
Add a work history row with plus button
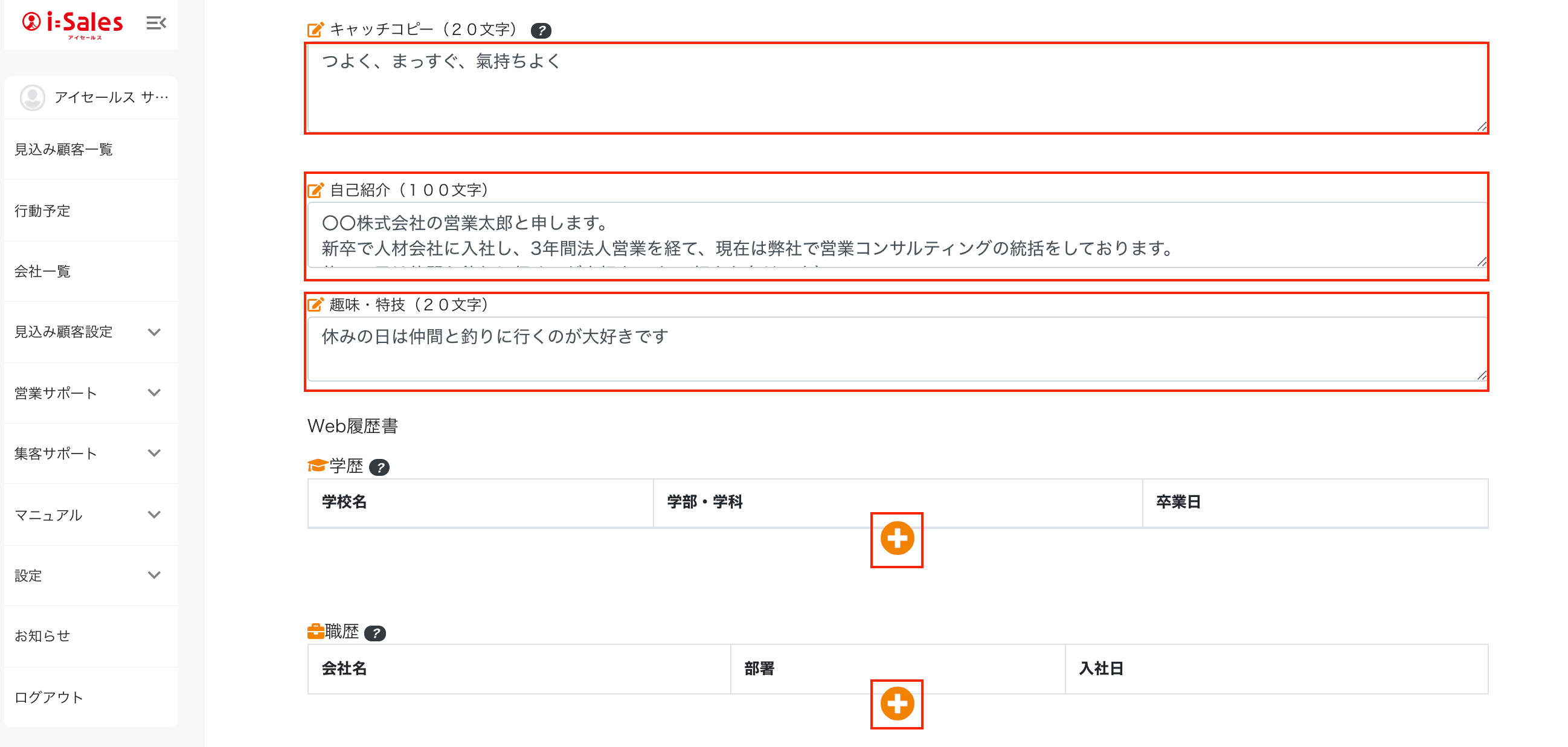[896, 704]
